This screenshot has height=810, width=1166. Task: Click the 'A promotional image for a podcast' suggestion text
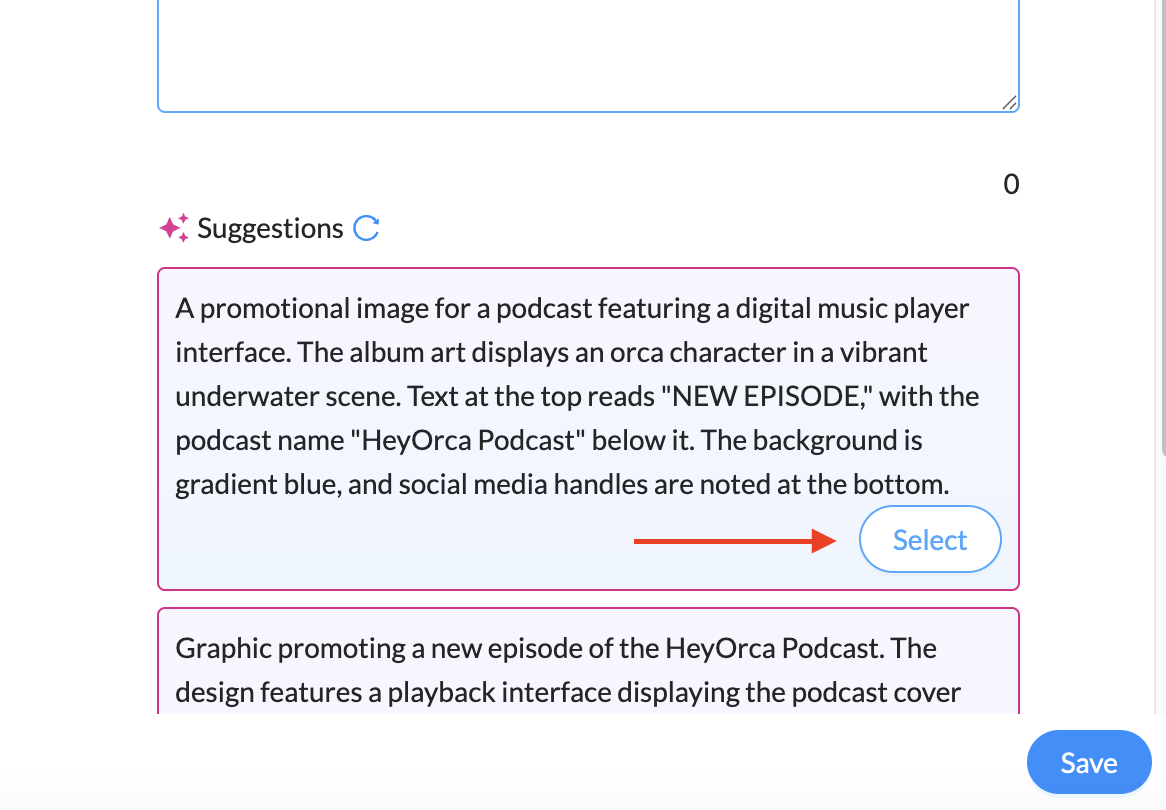click(576, 396)
